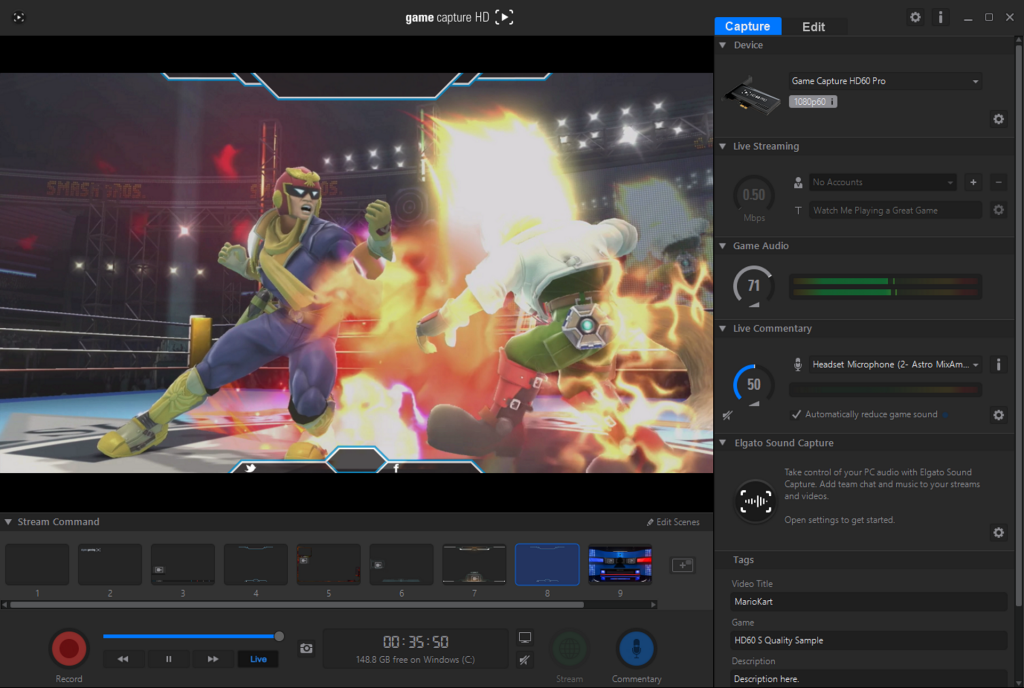Collapse the Live Commentary section
The image size is (1024, 688).
click(x=722, y=328)
